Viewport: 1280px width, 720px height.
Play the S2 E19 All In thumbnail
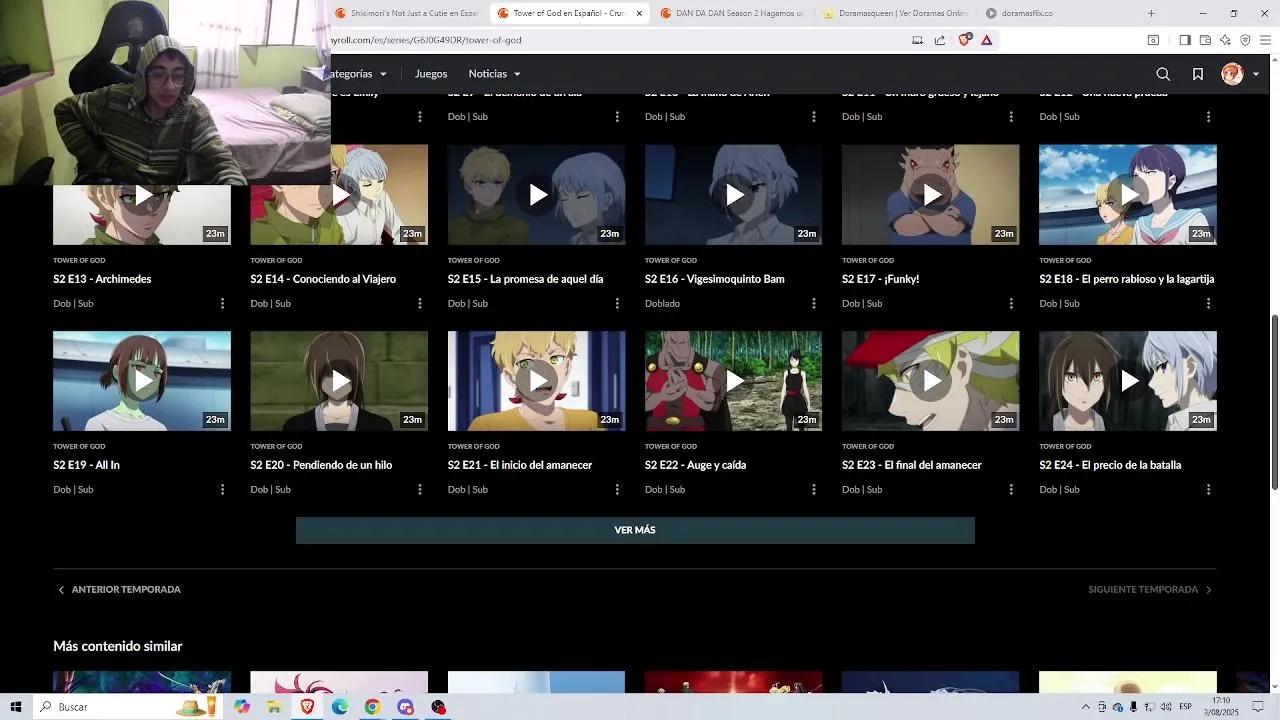tap(142, 381)
